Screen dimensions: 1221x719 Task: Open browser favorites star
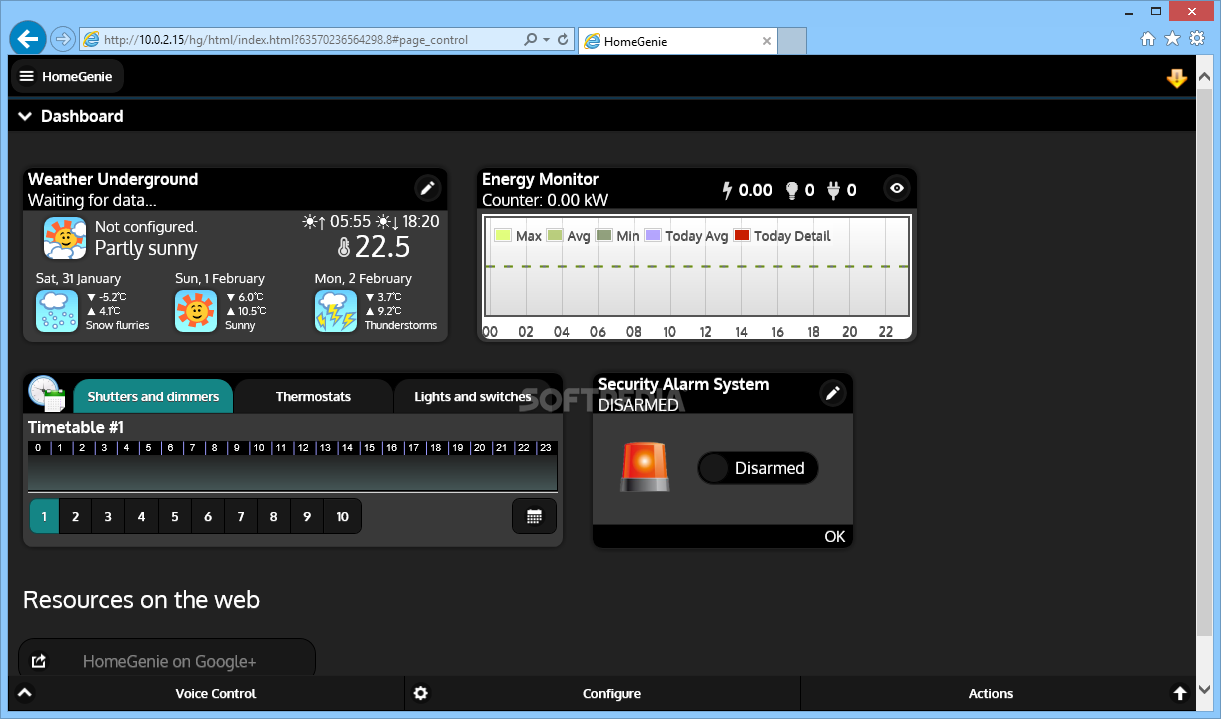click(1172, 39)
